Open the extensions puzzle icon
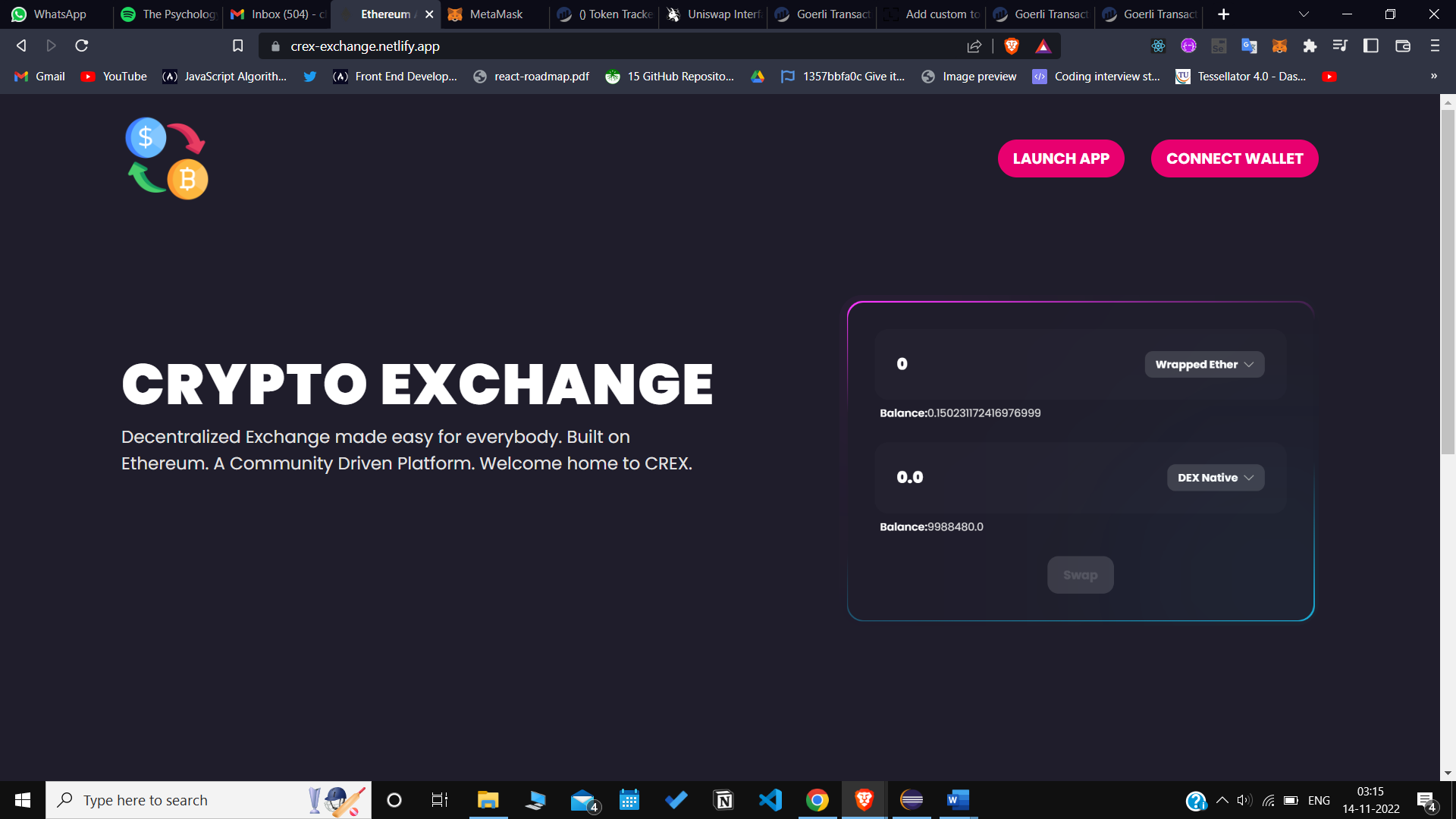 [1310, 46]
